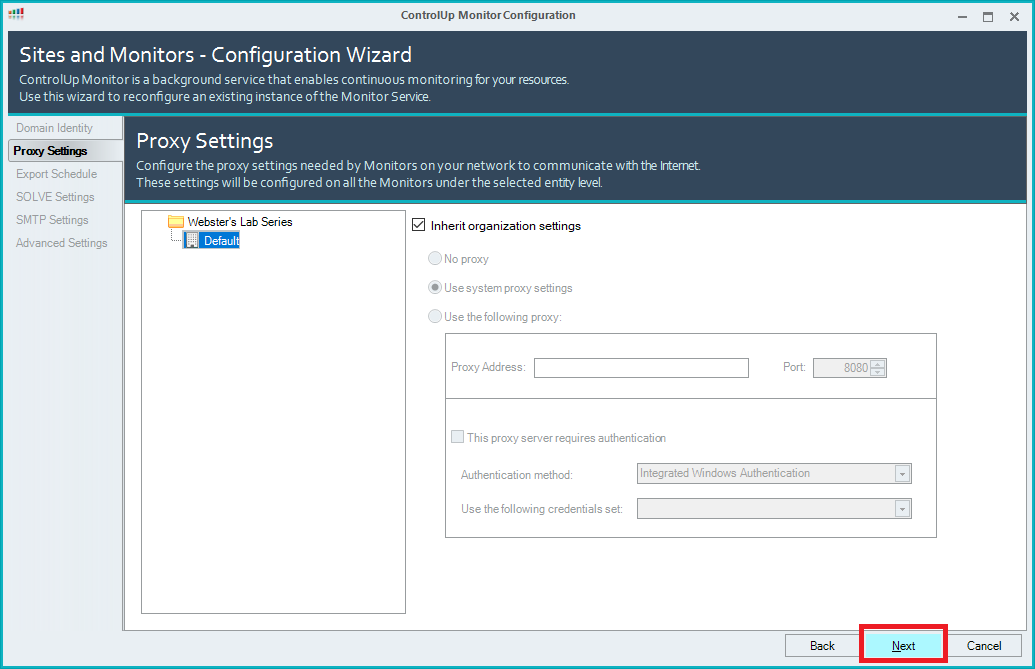Open the Authentication method dropdown
The width and height of the screenshot is (1035, 669).
coord(902,474)
